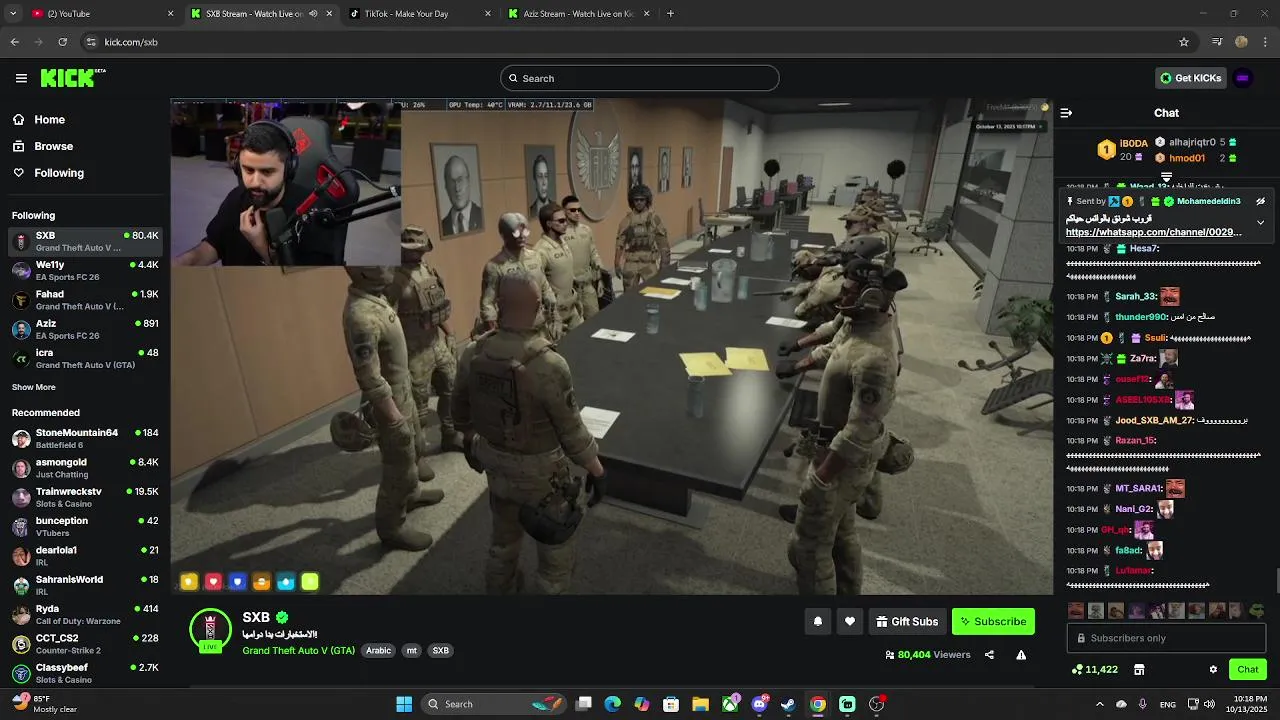Open the user profile avatar menu
Viewport: 1280px width, 720px height.
click(1243, 78)
